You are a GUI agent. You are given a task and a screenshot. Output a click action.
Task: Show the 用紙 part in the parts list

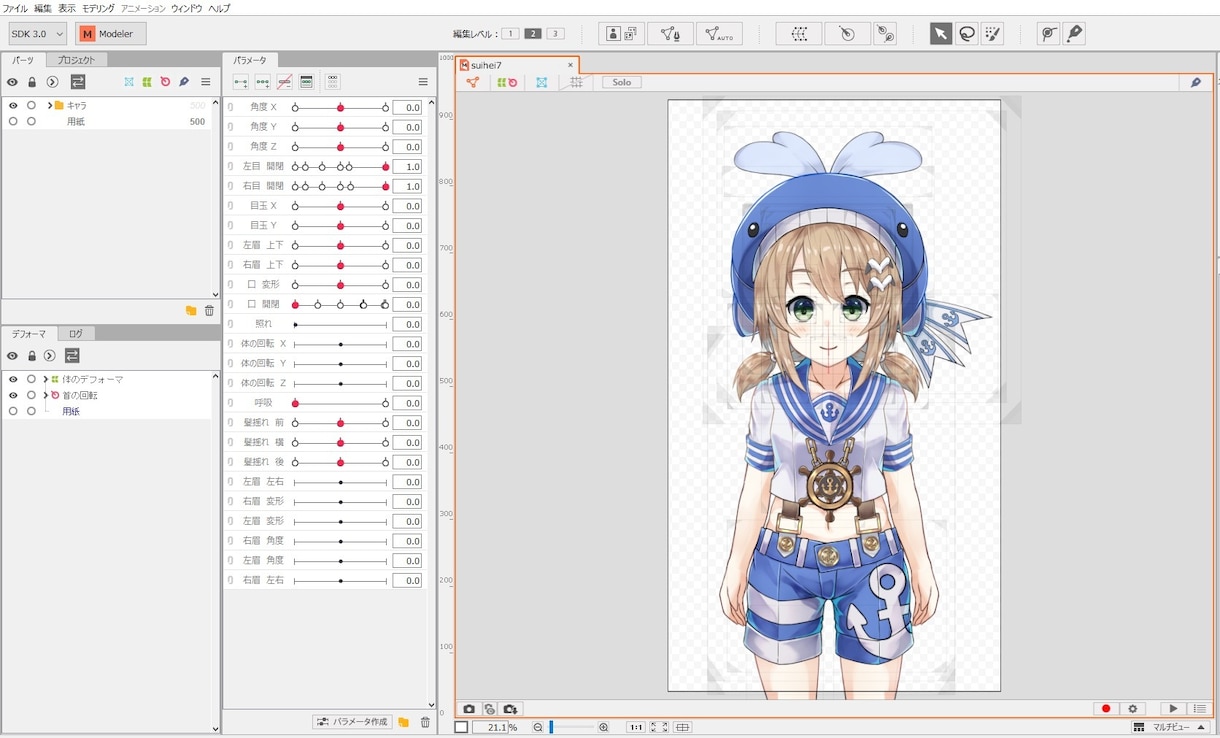[x=13, y=121]
